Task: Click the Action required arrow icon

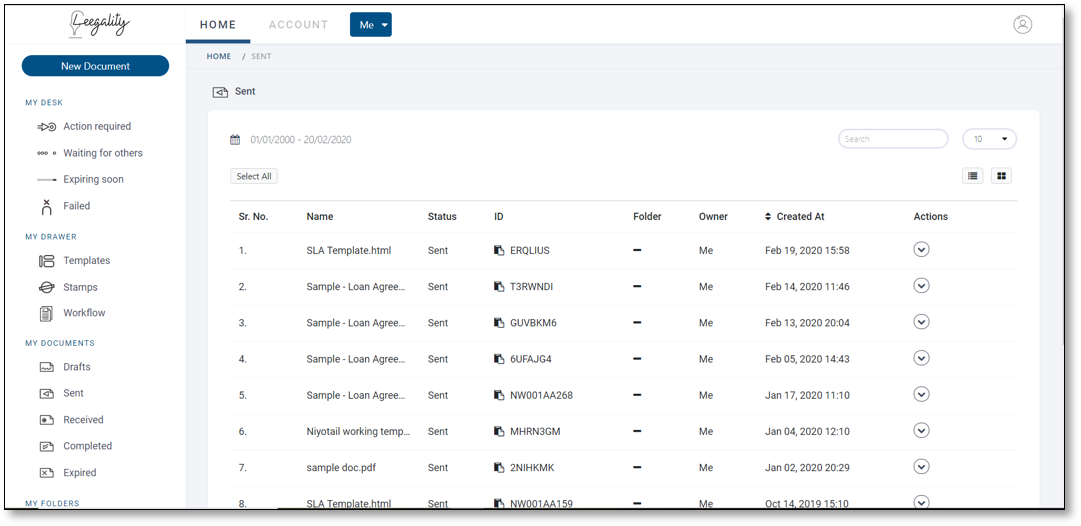Action: (46, 127)
